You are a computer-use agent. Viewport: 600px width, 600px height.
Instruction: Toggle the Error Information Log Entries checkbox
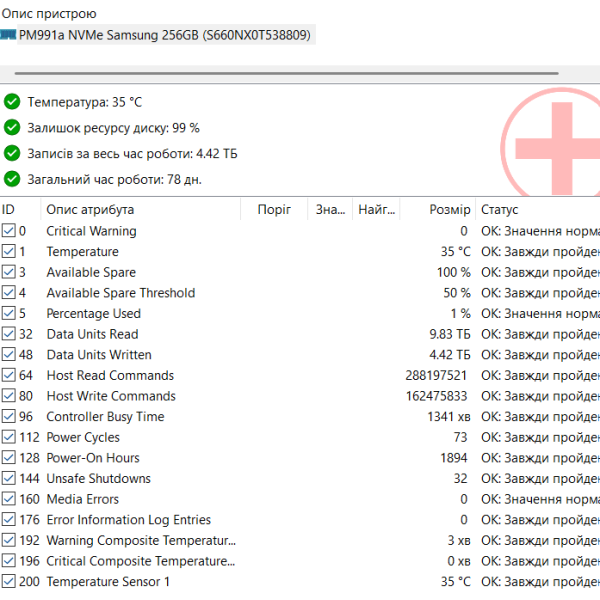(8, 520)
